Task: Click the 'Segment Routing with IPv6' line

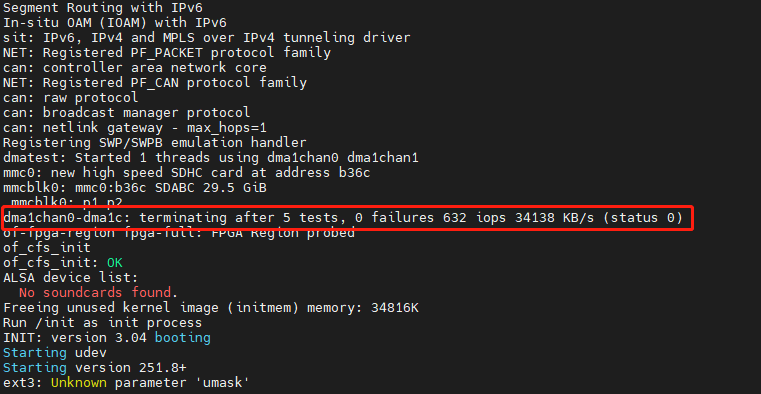Action: point(103,8)
